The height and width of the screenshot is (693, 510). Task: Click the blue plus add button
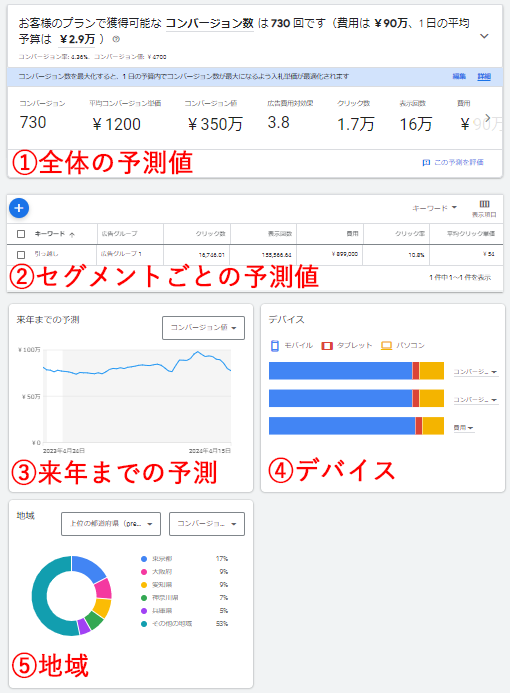click(x=19, y=208)
